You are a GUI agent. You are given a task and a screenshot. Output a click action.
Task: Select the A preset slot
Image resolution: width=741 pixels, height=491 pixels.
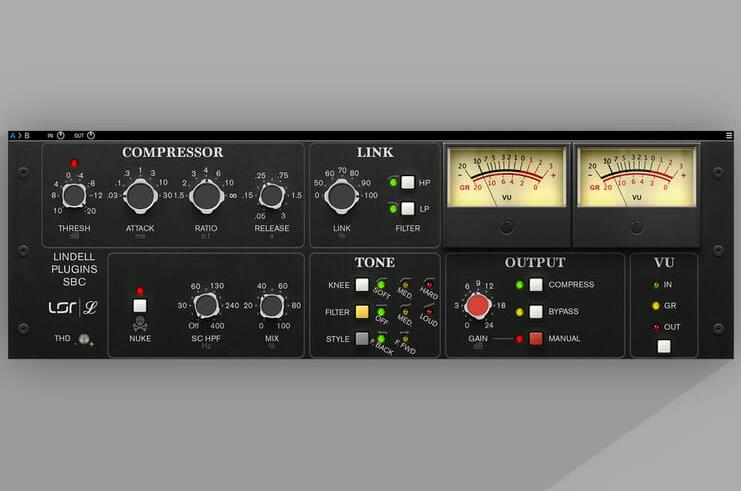13,136
